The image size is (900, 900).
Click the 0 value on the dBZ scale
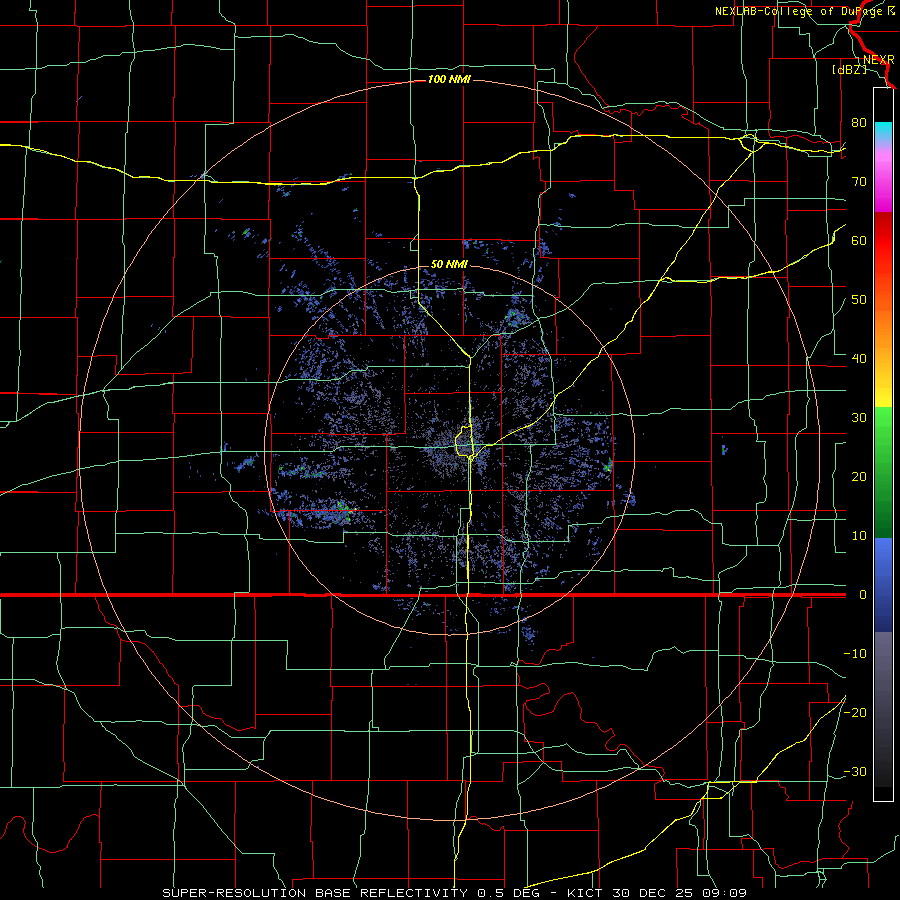click(x=862, y=595)
